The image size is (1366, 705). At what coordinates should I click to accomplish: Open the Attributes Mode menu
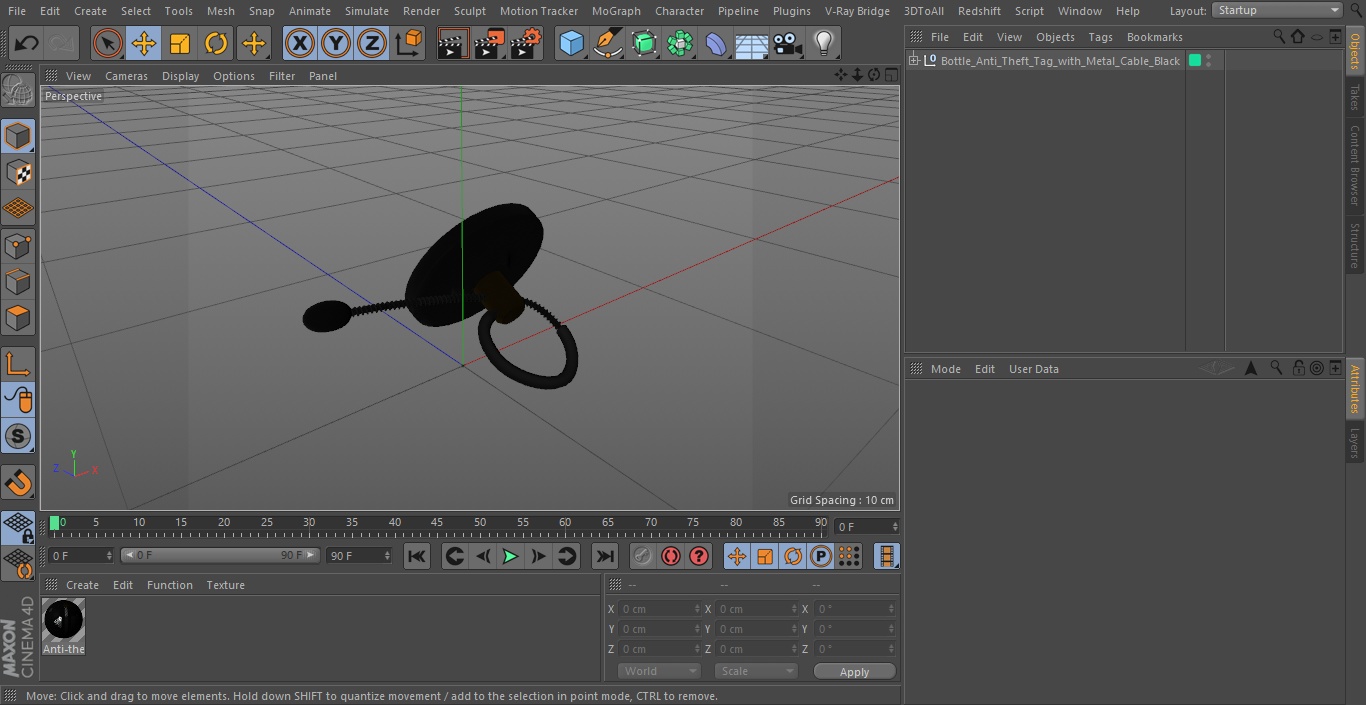tap(945, 369)
